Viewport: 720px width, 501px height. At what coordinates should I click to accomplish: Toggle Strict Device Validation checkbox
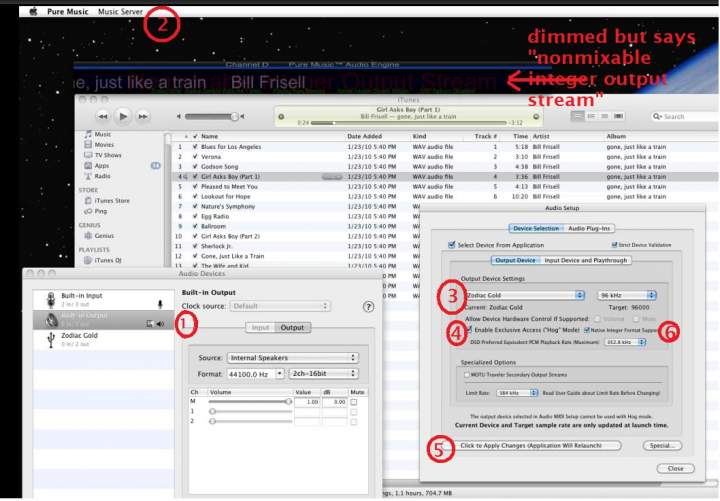[x=614, y=245]
